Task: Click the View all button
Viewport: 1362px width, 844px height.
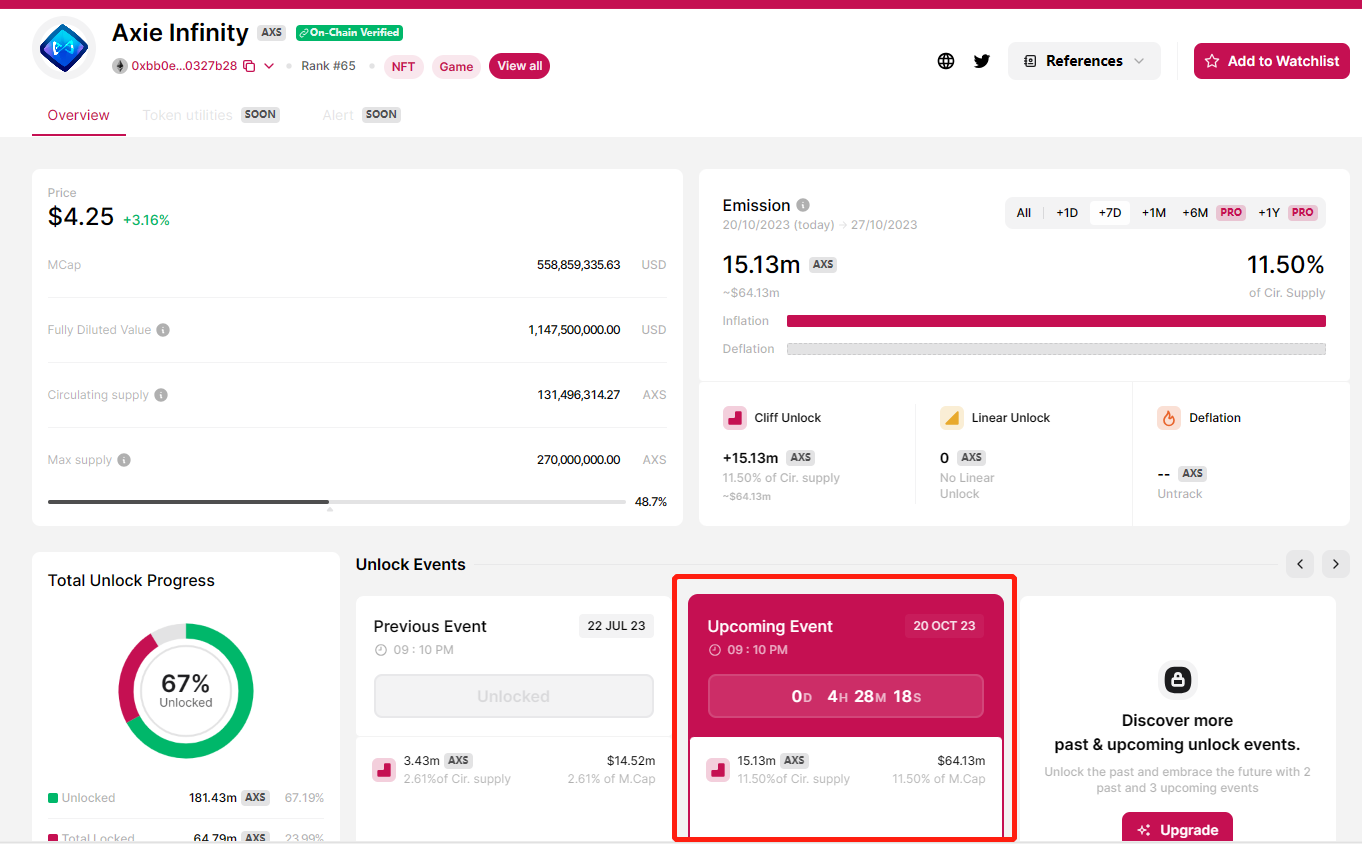Action: tap(519, 66)
